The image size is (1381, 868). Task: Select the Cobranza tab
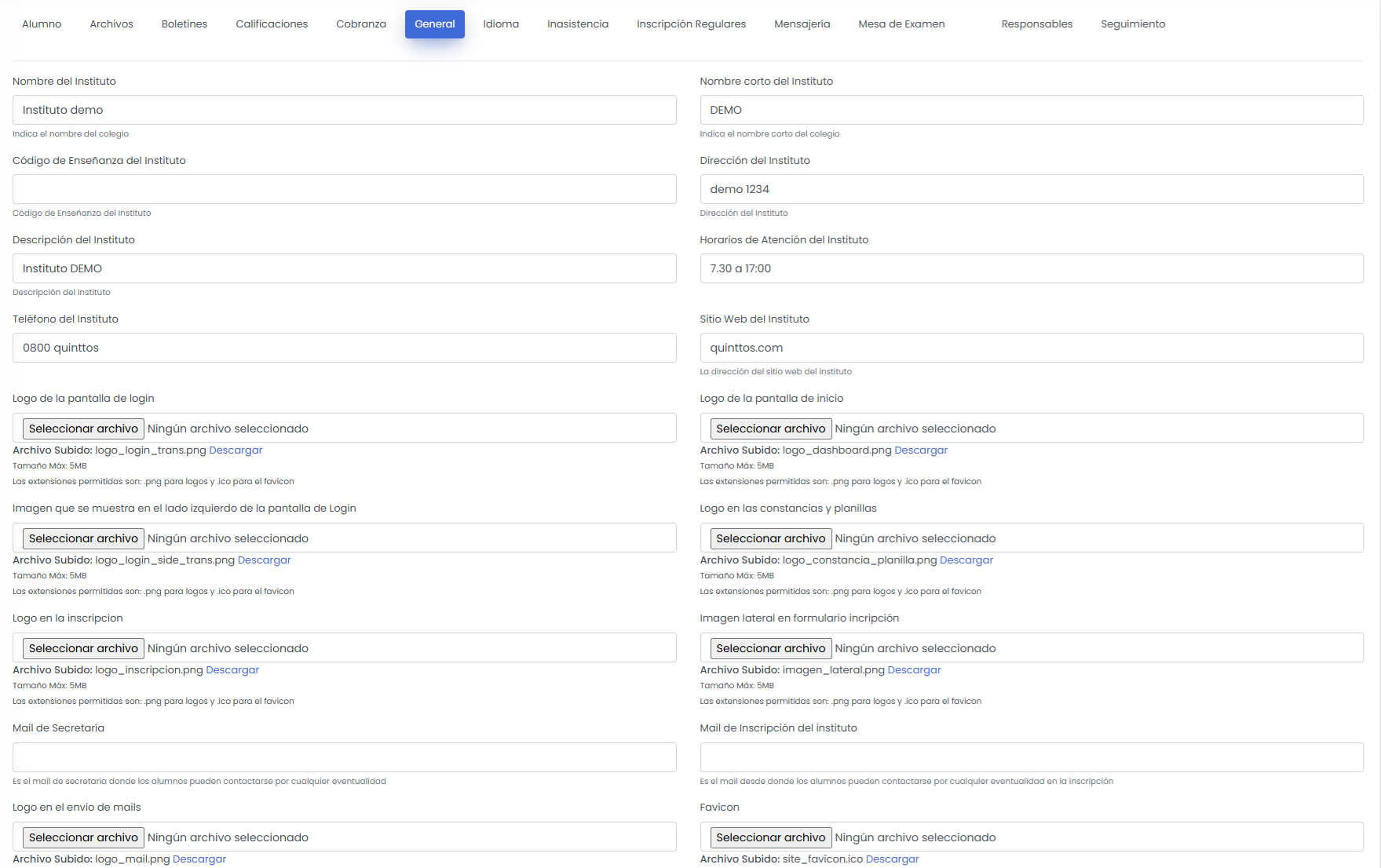coord(361,24)
